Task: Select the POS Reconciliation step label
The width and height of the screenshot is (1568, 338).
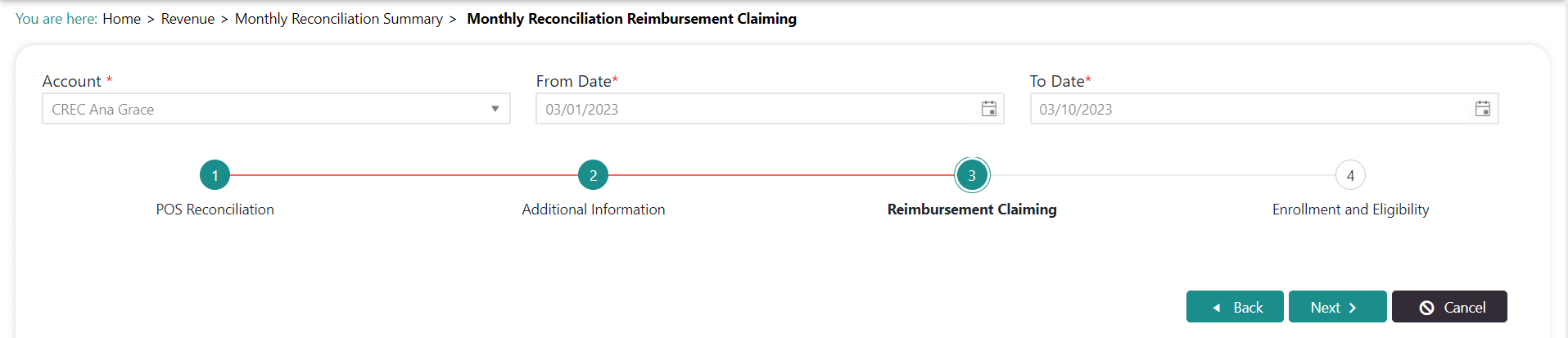Action: 215,210
